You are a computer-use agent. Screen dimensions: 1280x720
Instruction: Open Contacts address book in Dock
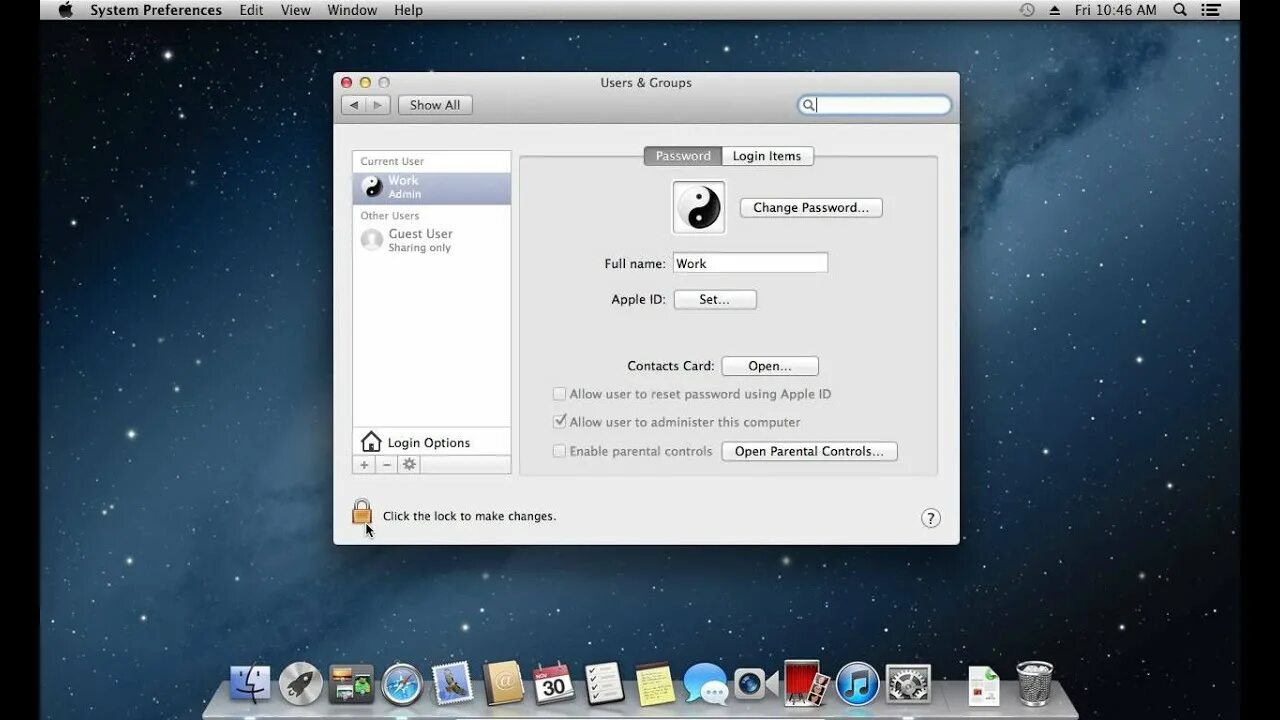[503, 684]
